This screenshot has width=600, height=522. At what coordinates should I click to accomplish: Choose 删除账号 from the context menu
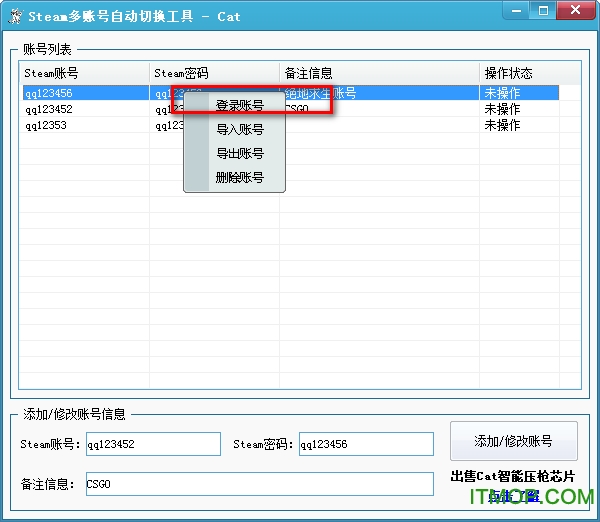click(240, 178)
